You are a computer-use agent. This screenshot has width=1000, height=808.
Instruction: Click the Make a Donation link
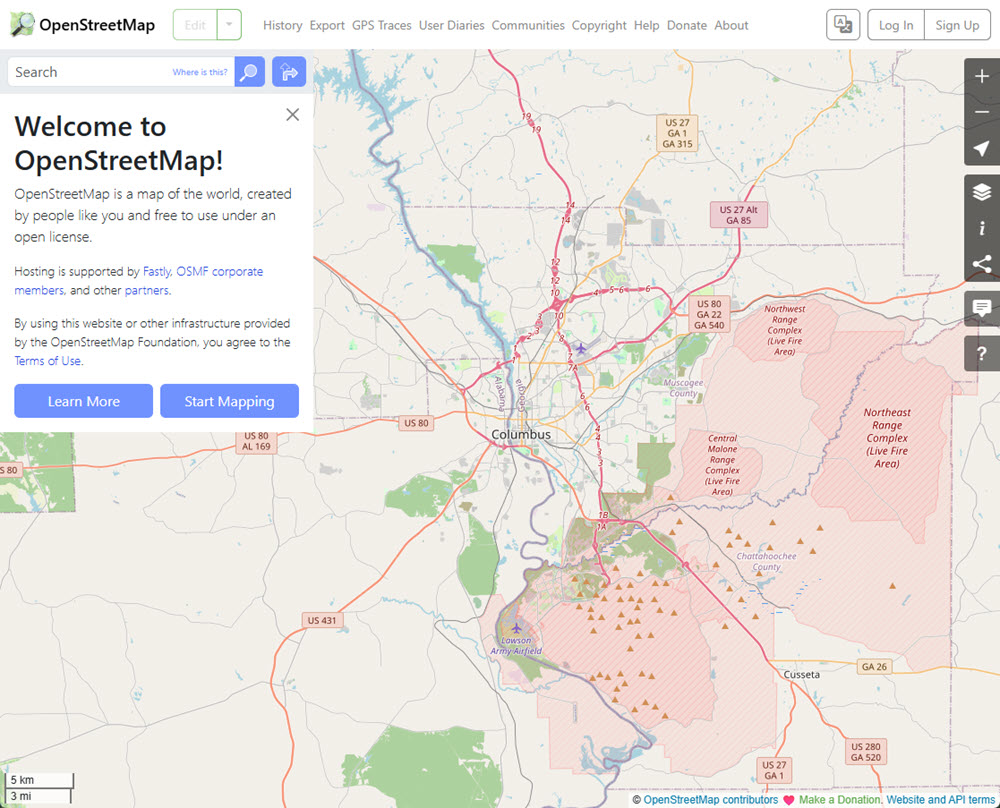pos(839,800)
